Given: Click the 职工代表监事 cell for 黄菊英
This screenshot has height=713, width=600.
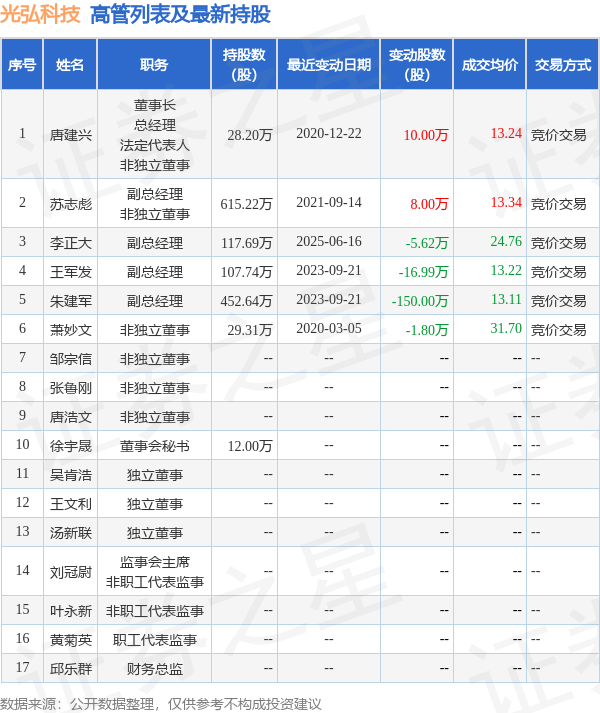Looking at the screenshot, I should (154, 640).
